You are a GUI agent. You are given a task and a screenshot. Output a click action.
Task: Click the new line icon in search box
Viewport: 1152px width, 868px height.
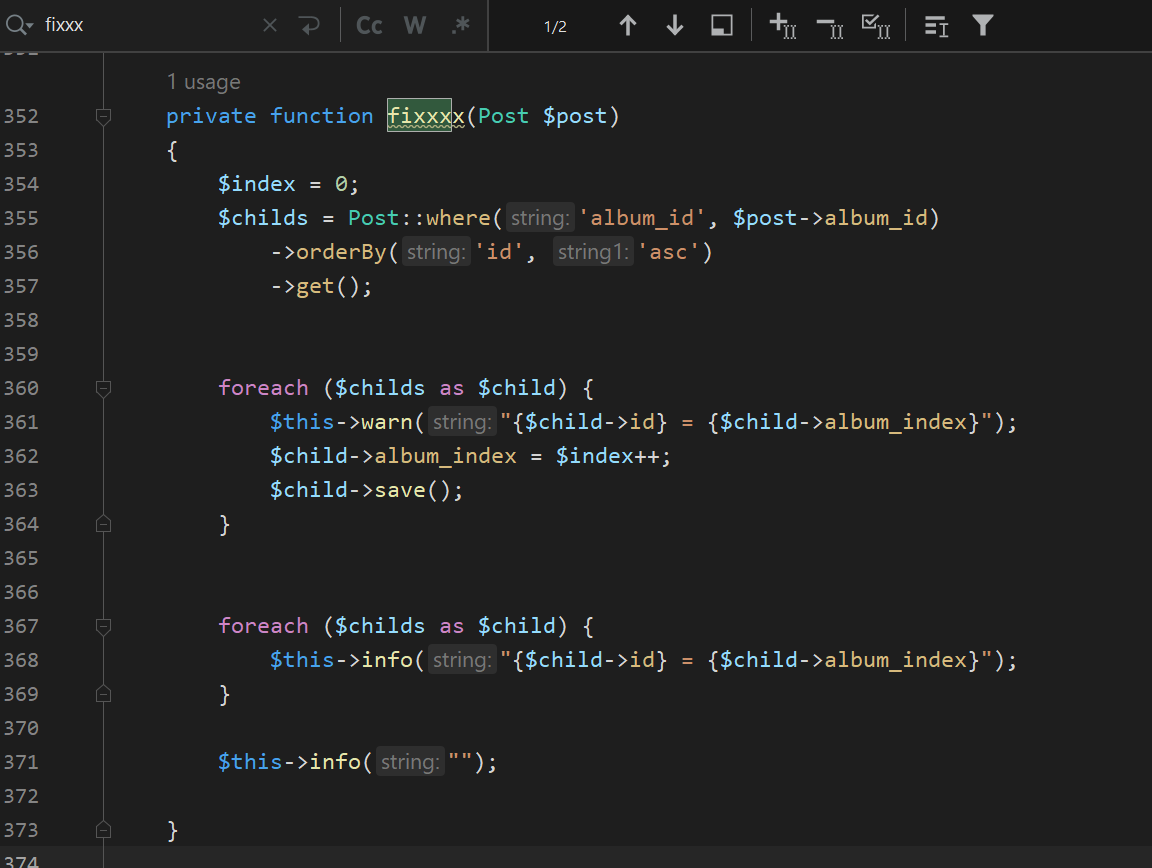309,26
